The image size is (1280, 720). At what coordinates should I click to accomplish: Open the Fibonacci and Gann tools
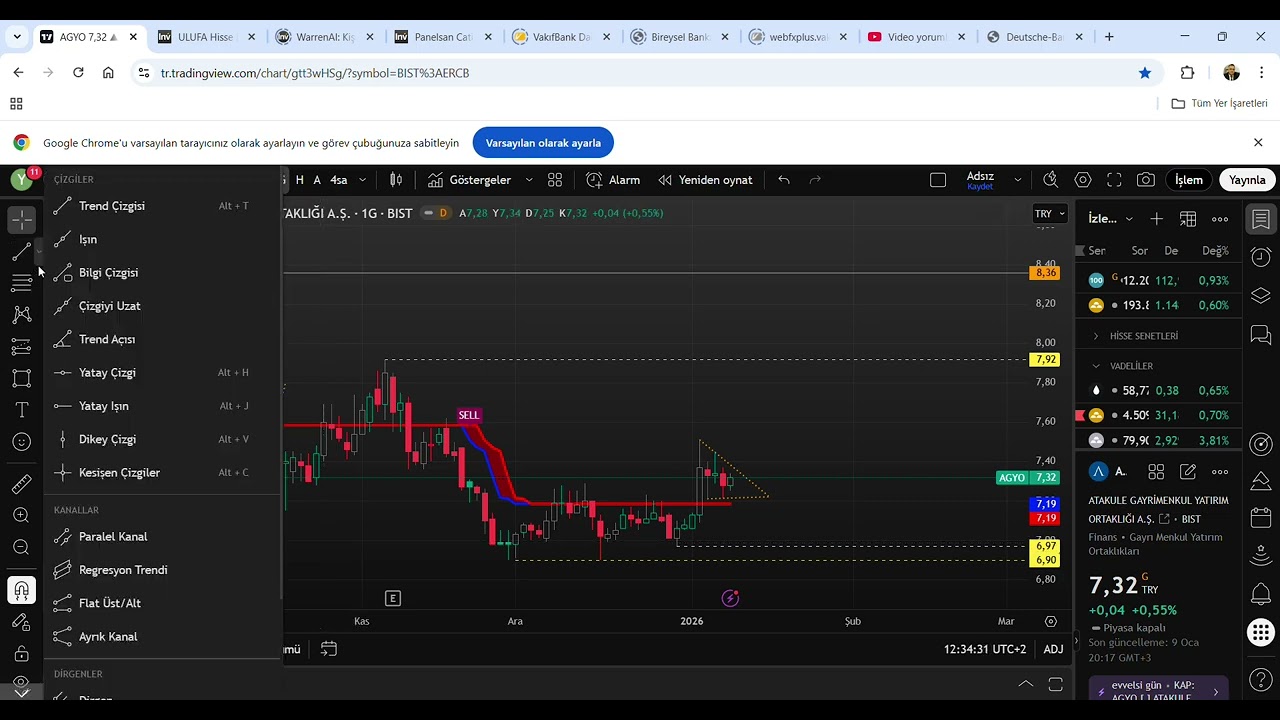(x=21, y=283)
